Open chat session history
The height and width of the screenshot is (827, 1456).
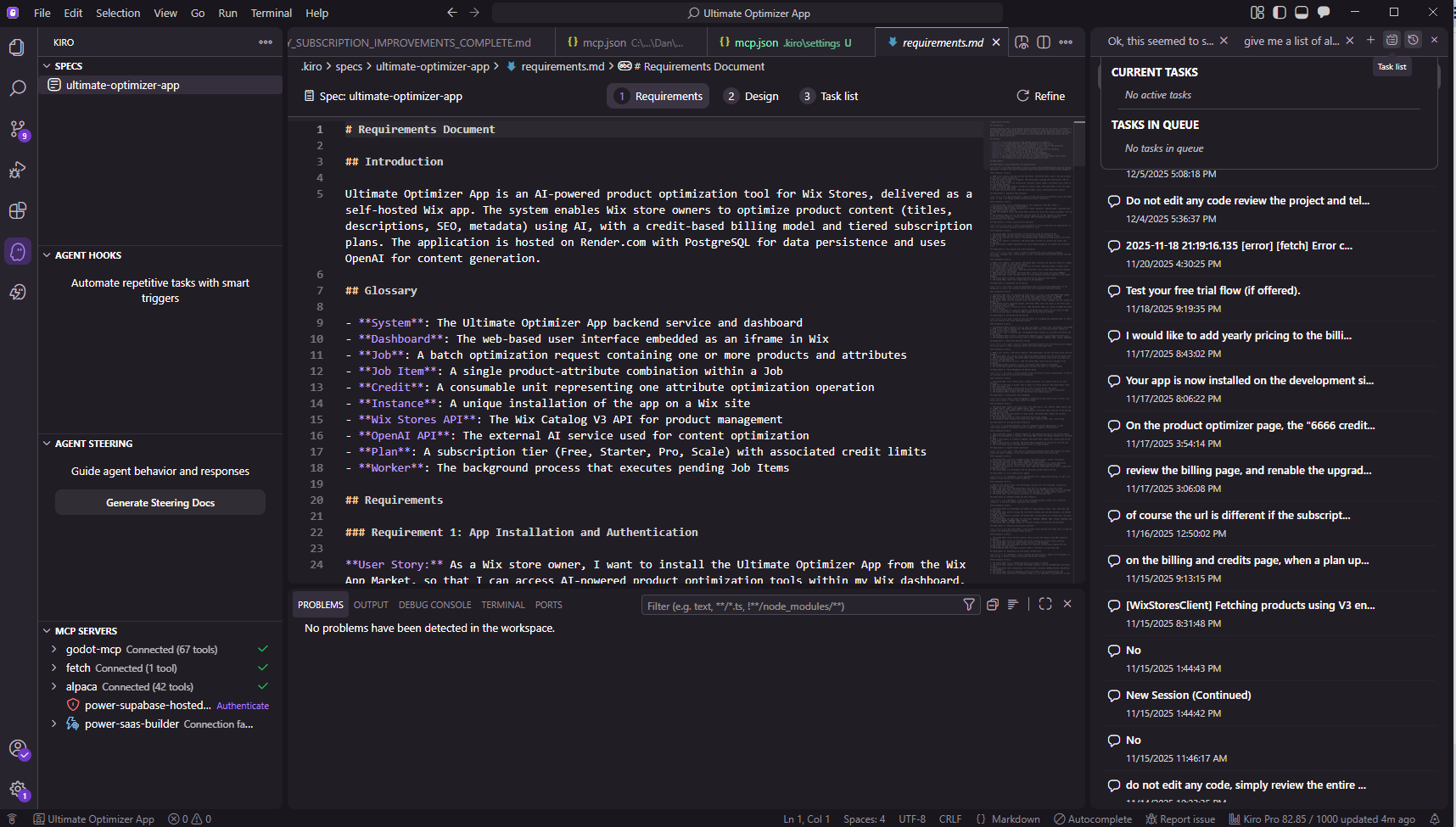pyautogui.click(x=1414, y=40)
